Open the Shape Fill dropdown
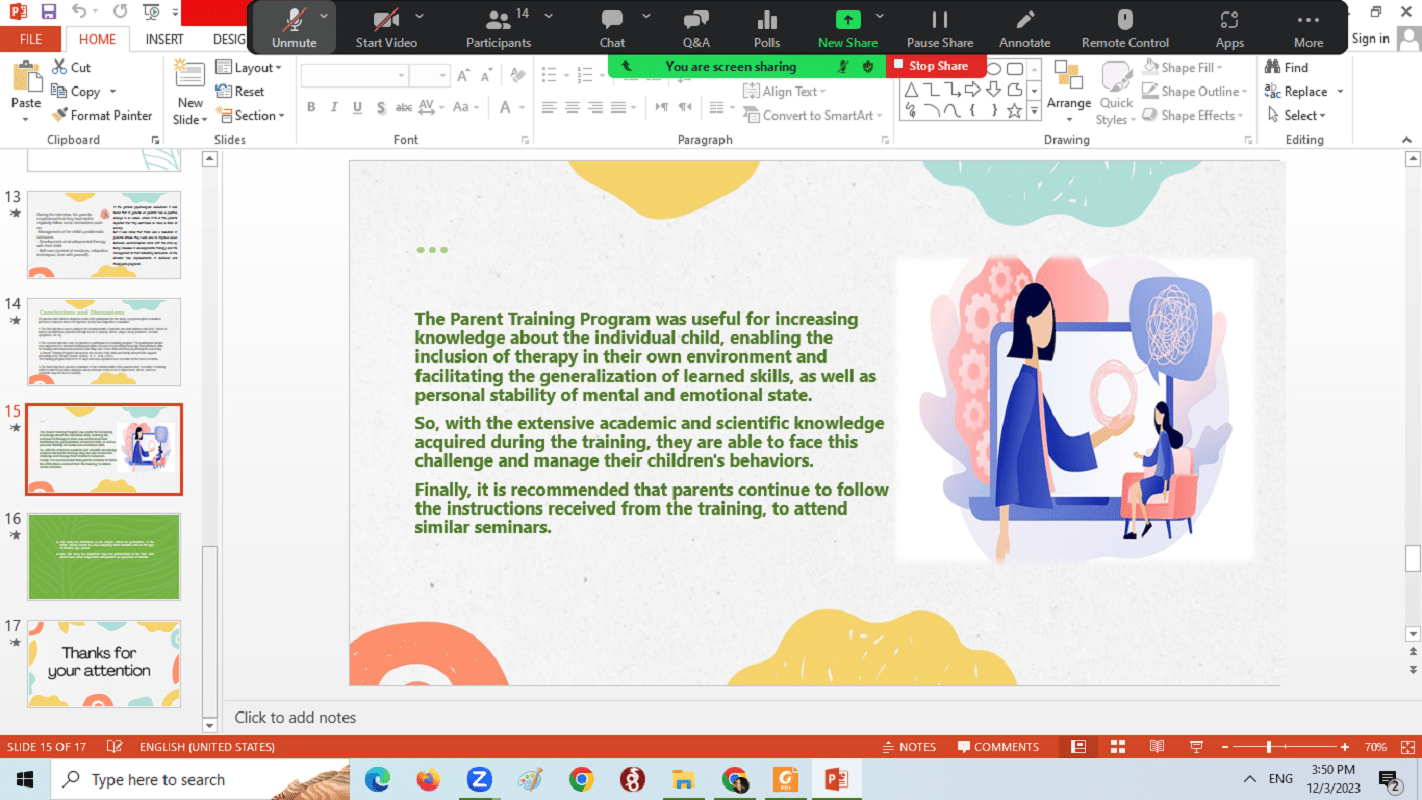The height and width of the screenshot is (800, 1422). [1194, 68]
